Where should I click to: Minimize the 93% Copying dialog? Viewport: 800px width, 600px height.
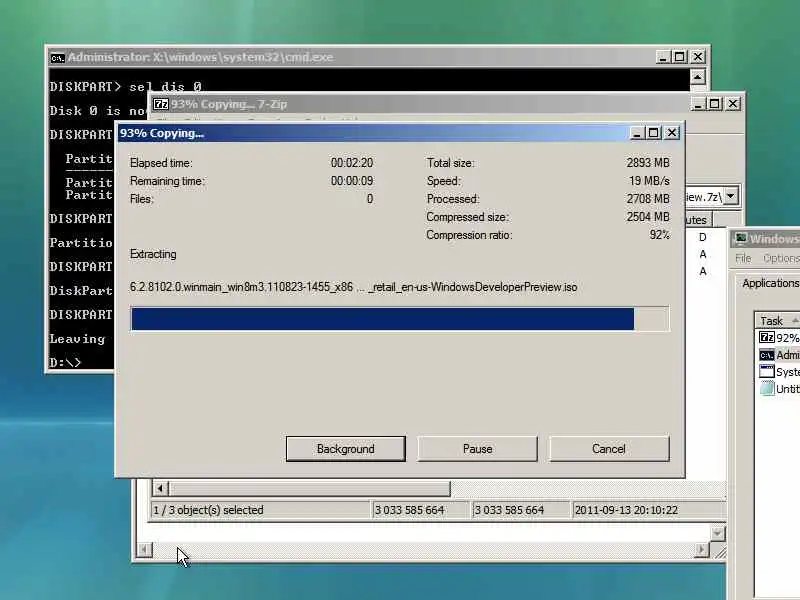636,133
